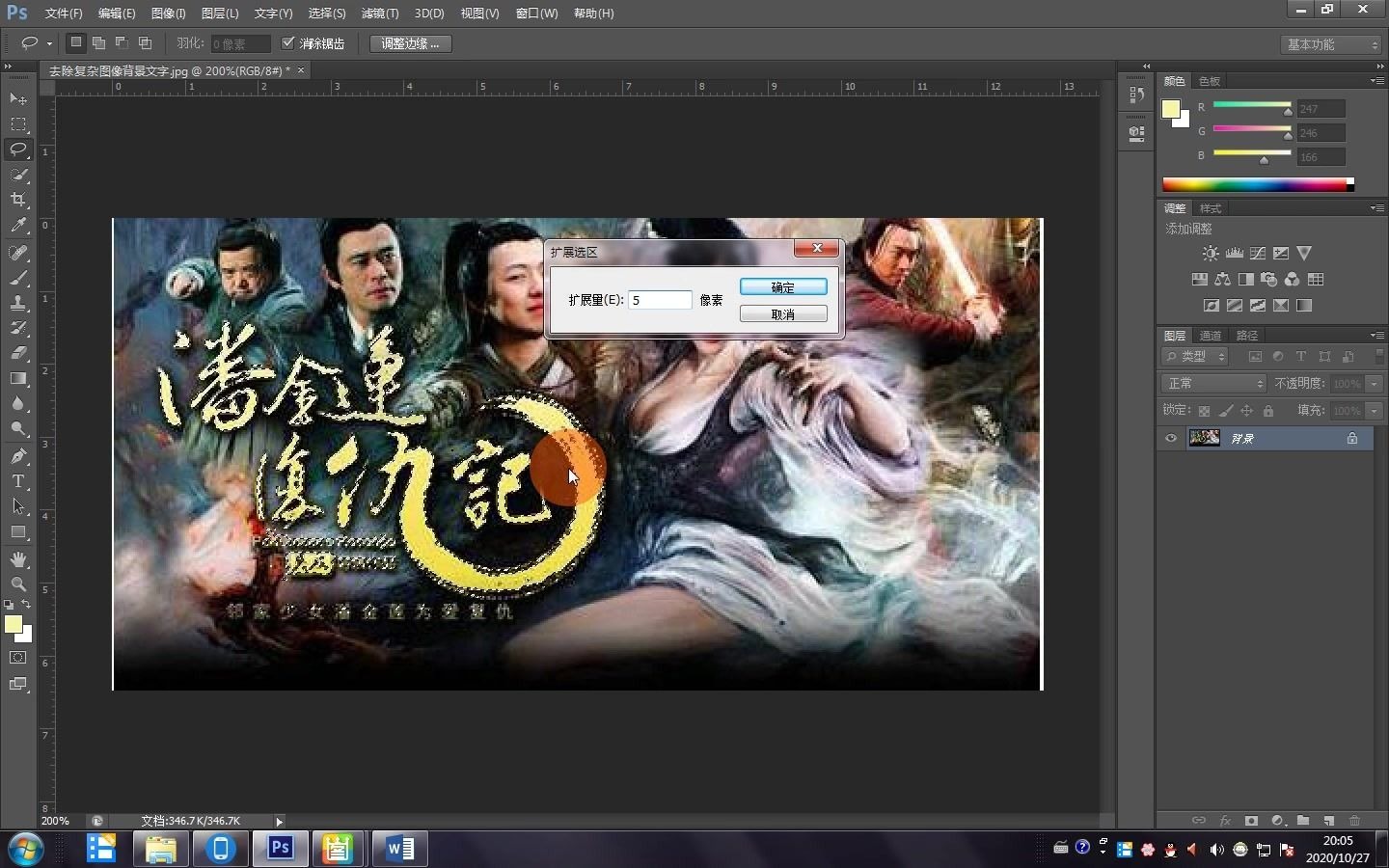Screen dimensions: 1389x868
Task: Select the Clone Stamp tool
Action: 18,303
